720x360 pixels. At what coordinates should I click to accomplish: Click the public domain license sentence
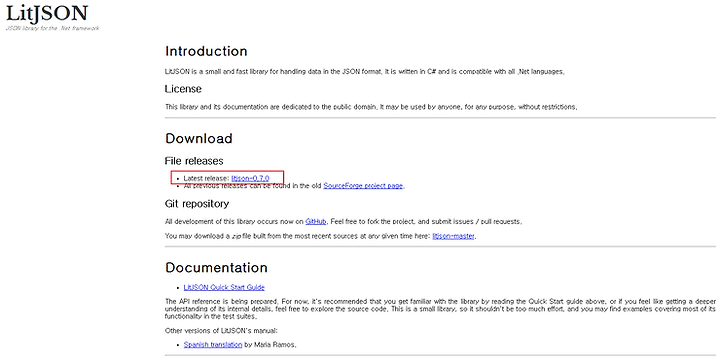[371, 107]
